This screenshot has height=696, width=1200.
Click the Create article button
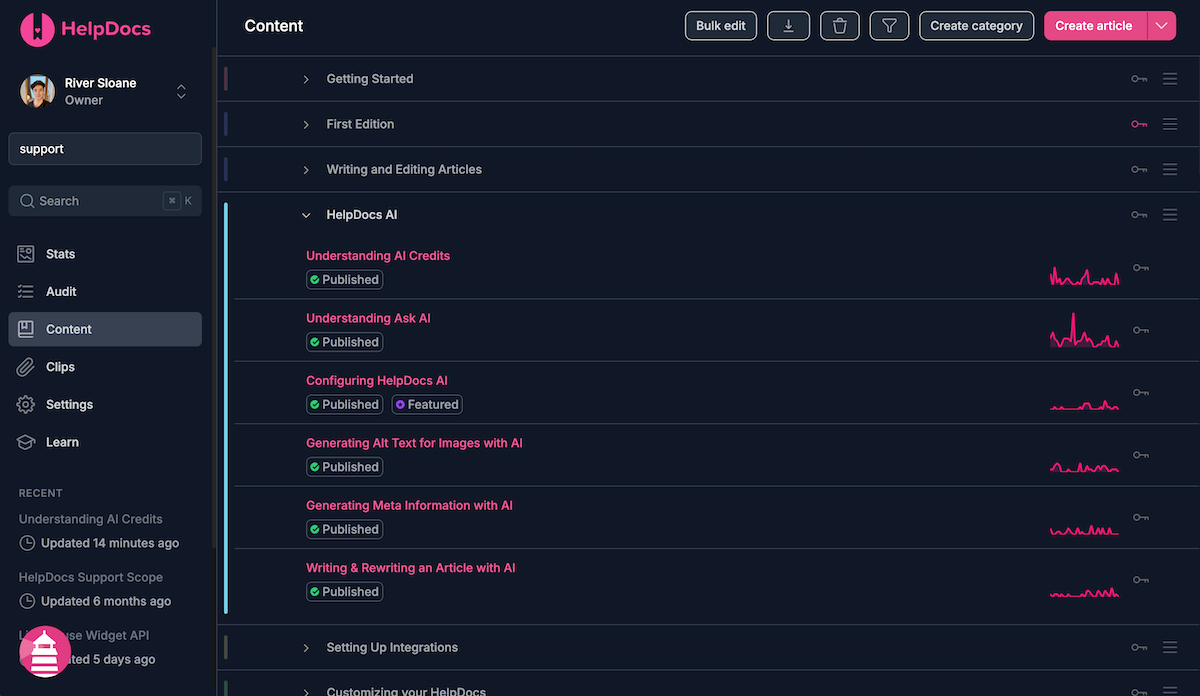[x=1094, y=26]
